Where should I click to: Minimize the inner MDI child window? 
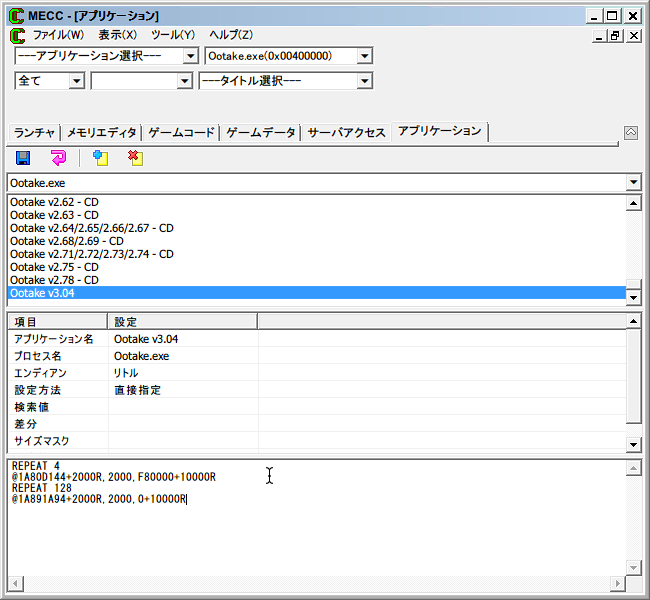[599, 36]
